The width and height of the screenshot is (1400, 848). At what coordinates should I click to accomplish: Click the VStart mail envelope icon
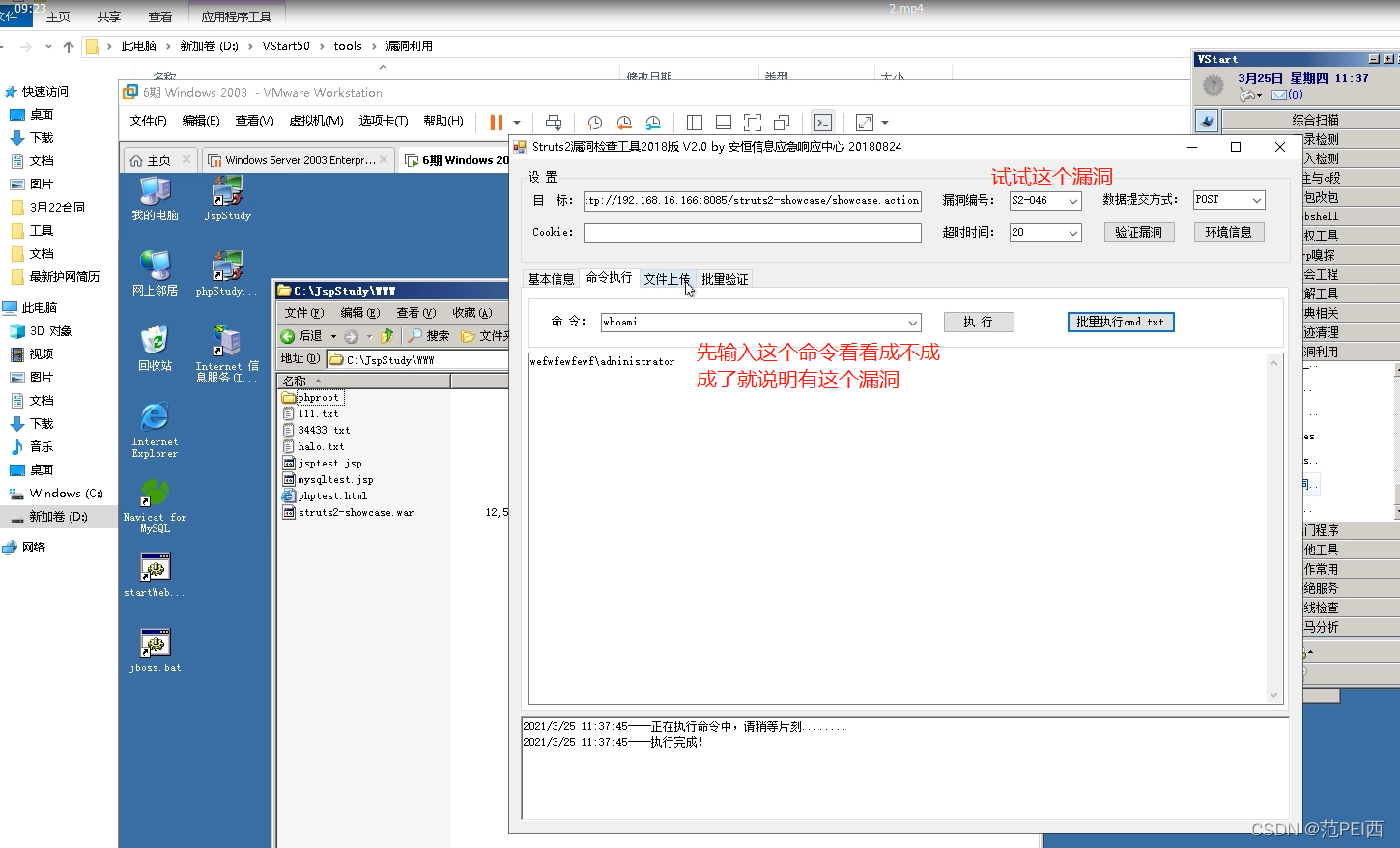[1279, 95]
